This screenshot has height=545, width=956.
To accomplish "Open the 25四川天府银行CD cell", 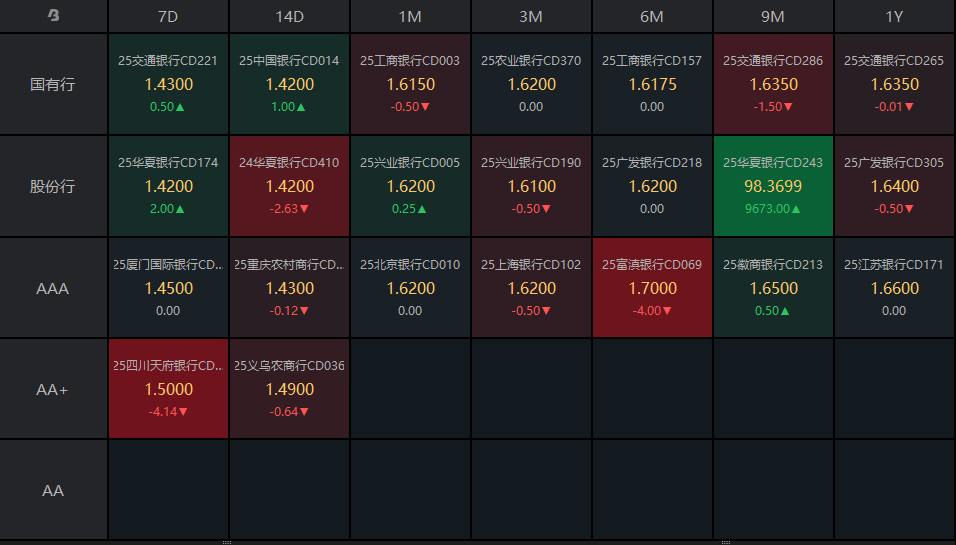I will pyautogui.click(x=168, y=389).
